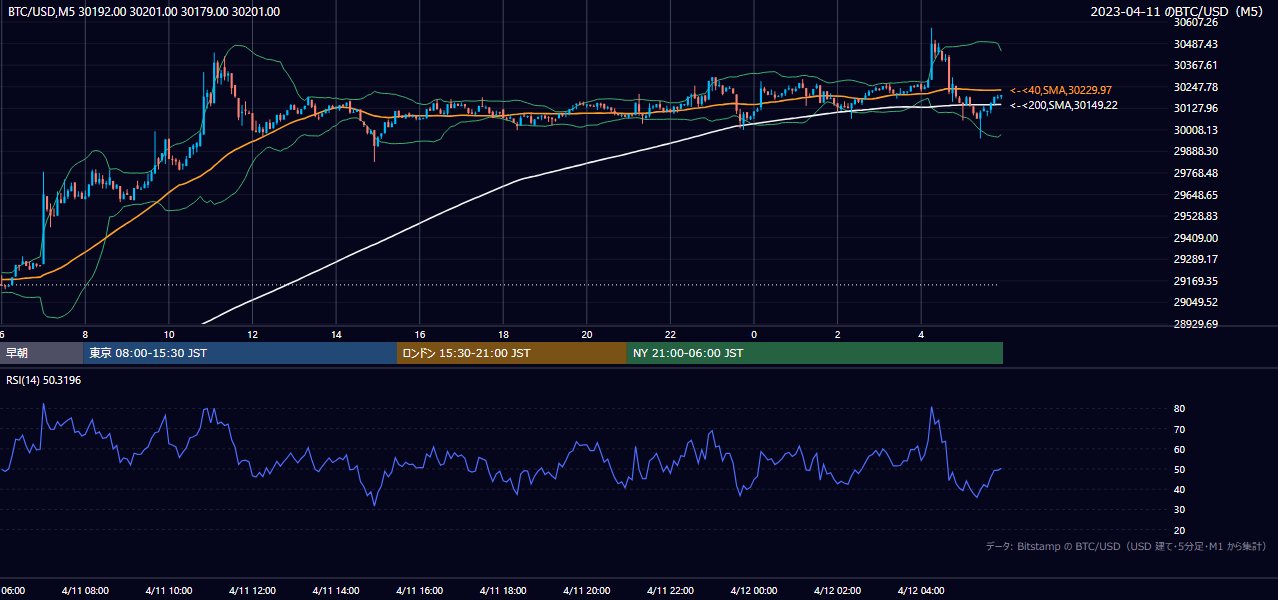Click the BTC/USD,M5 OHLC header text
Viewport: 1278px width, 600px height.
tap(144, 11)
